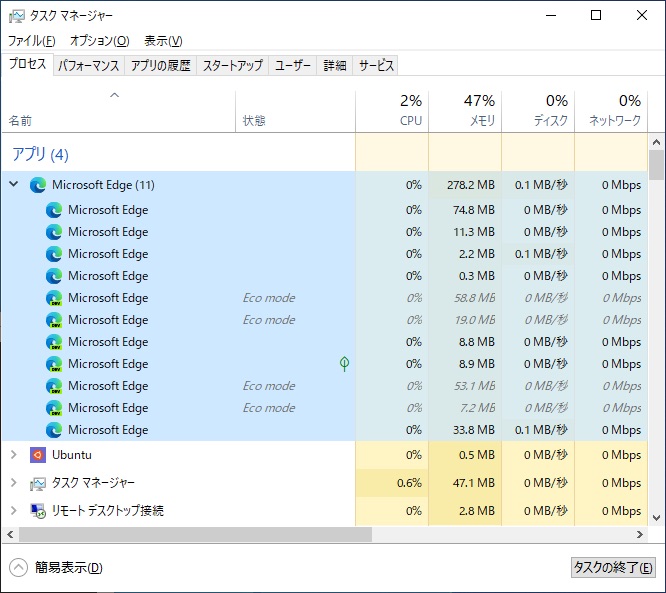Click Edge icon on the 33.8 MB row
Image resolution: width=666 pixels, height=593 pixels.
click(x=54, y=430)
